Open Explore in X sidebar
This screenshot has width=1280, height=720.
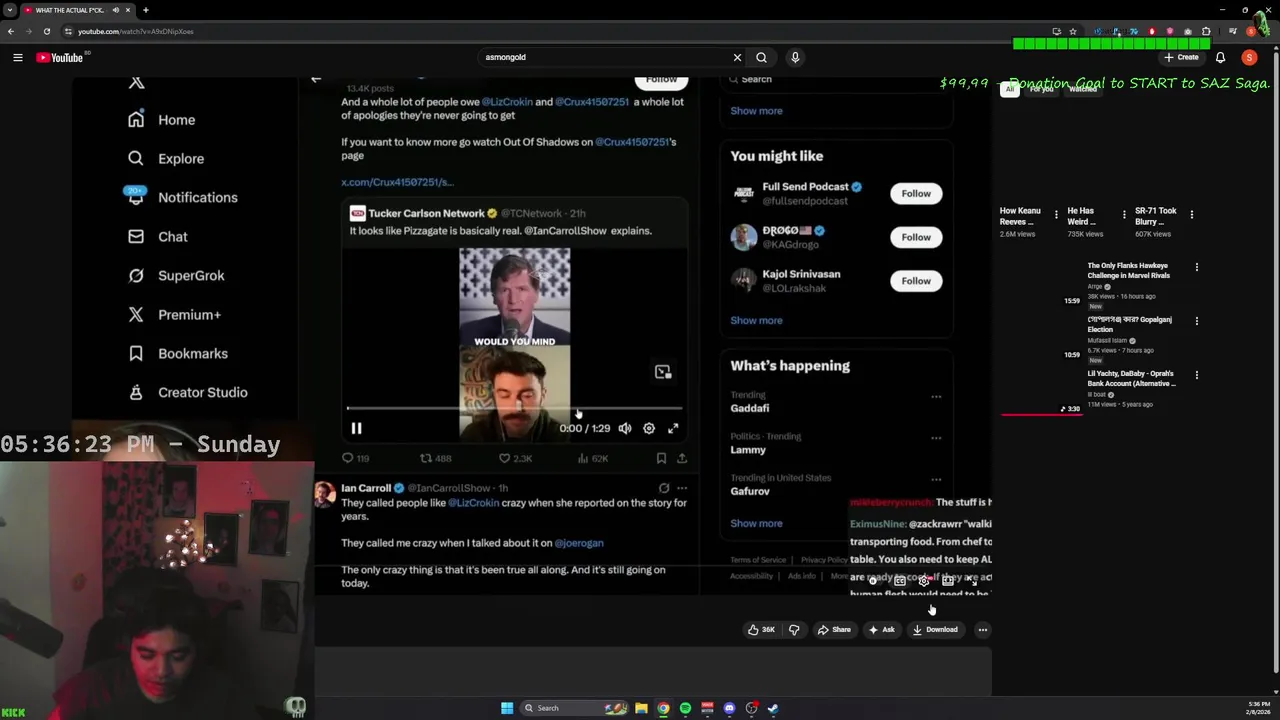(x=166, y=159)
